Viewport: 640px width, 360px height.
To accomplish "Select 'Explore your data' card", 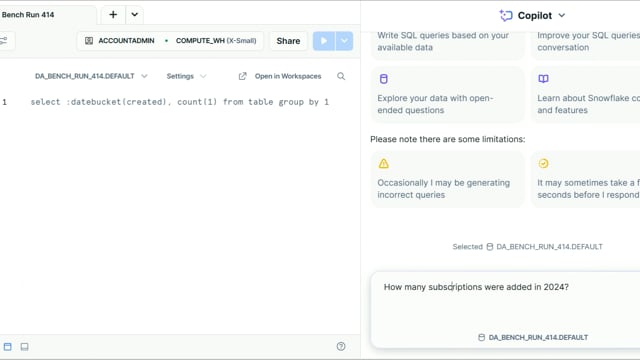I will tap(447, 95).
